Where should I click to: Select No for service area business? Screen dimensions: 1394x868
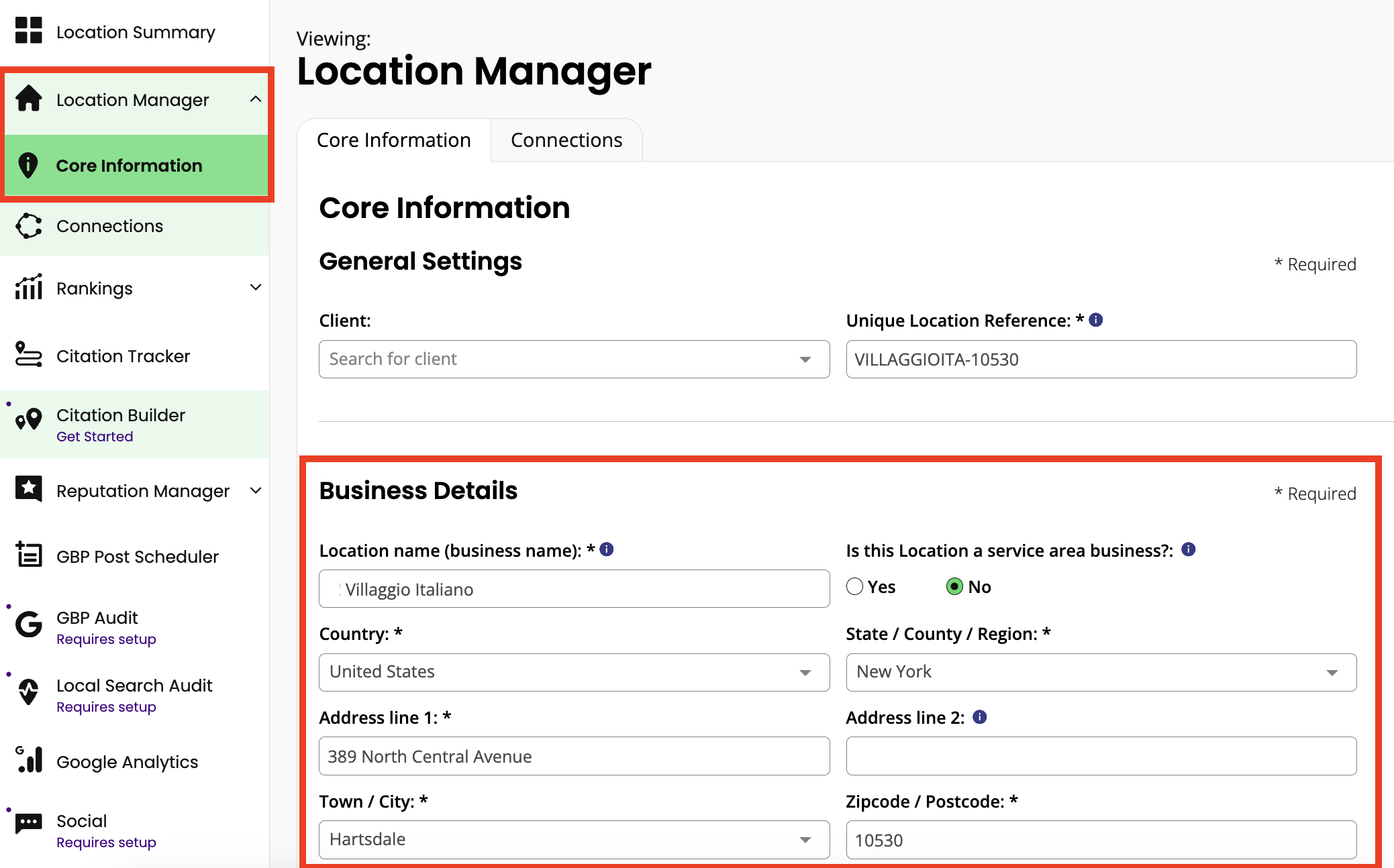click(x=954, y=587)
